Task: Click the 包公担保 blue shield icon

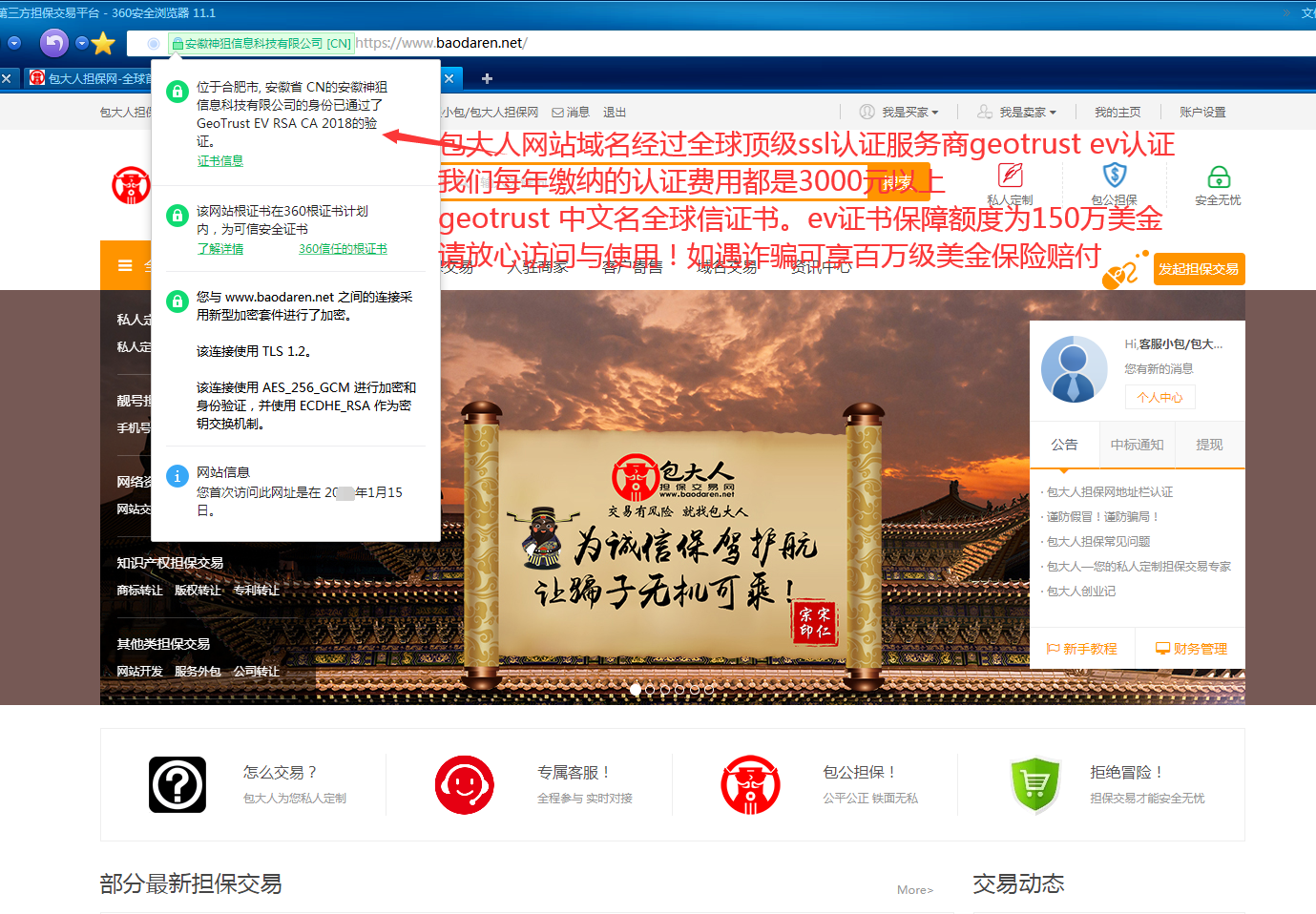Action: (1115, 176)
